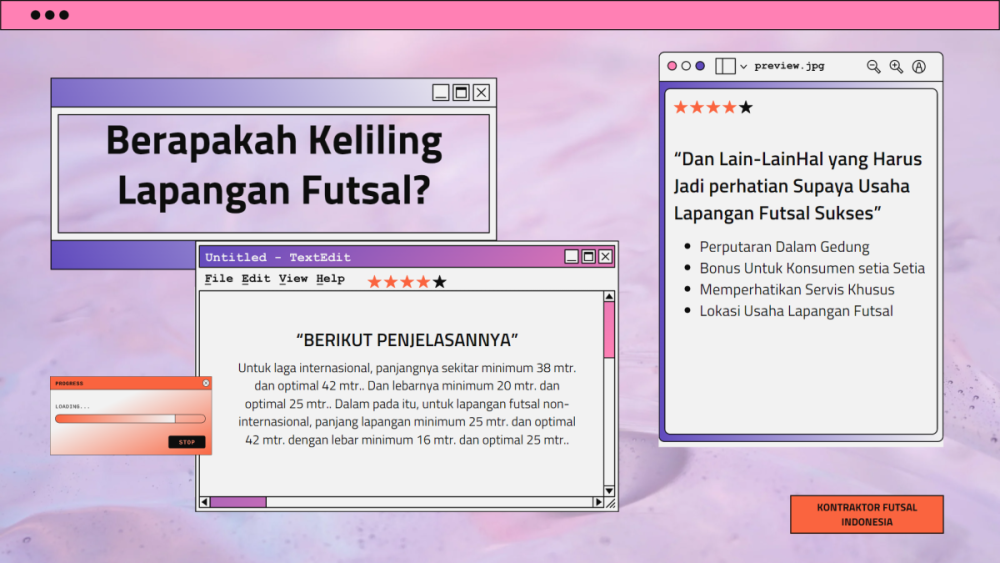Screen dimensions: 1000x563
Task: Click 'Untitled - TextEdit' title bar text
Action: (x=277, y=257)
